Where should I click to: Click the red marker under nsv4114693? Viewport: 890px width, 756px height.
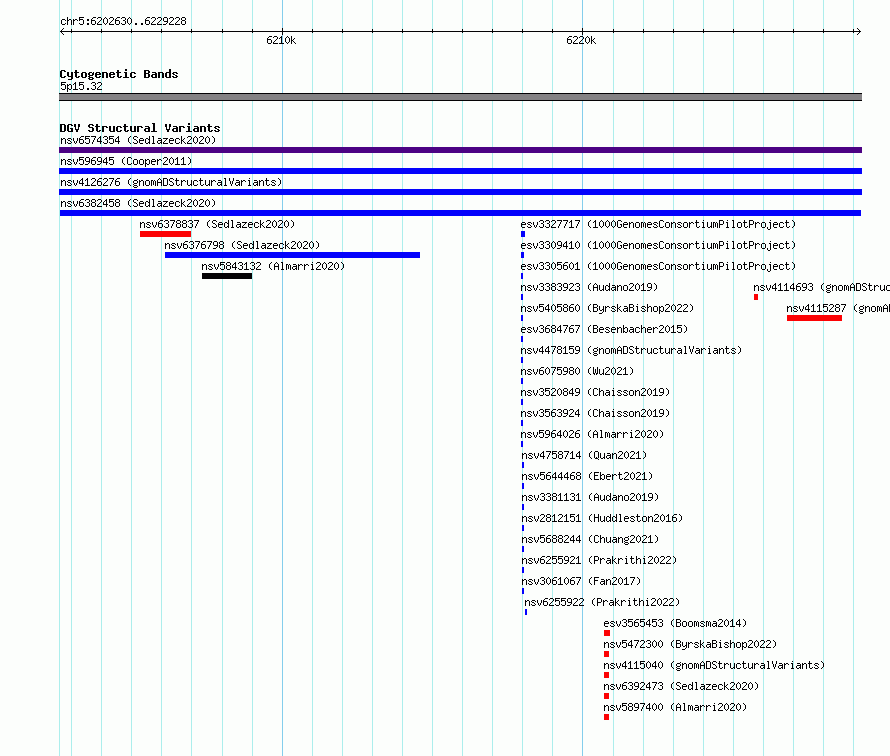tap(756, 297)
